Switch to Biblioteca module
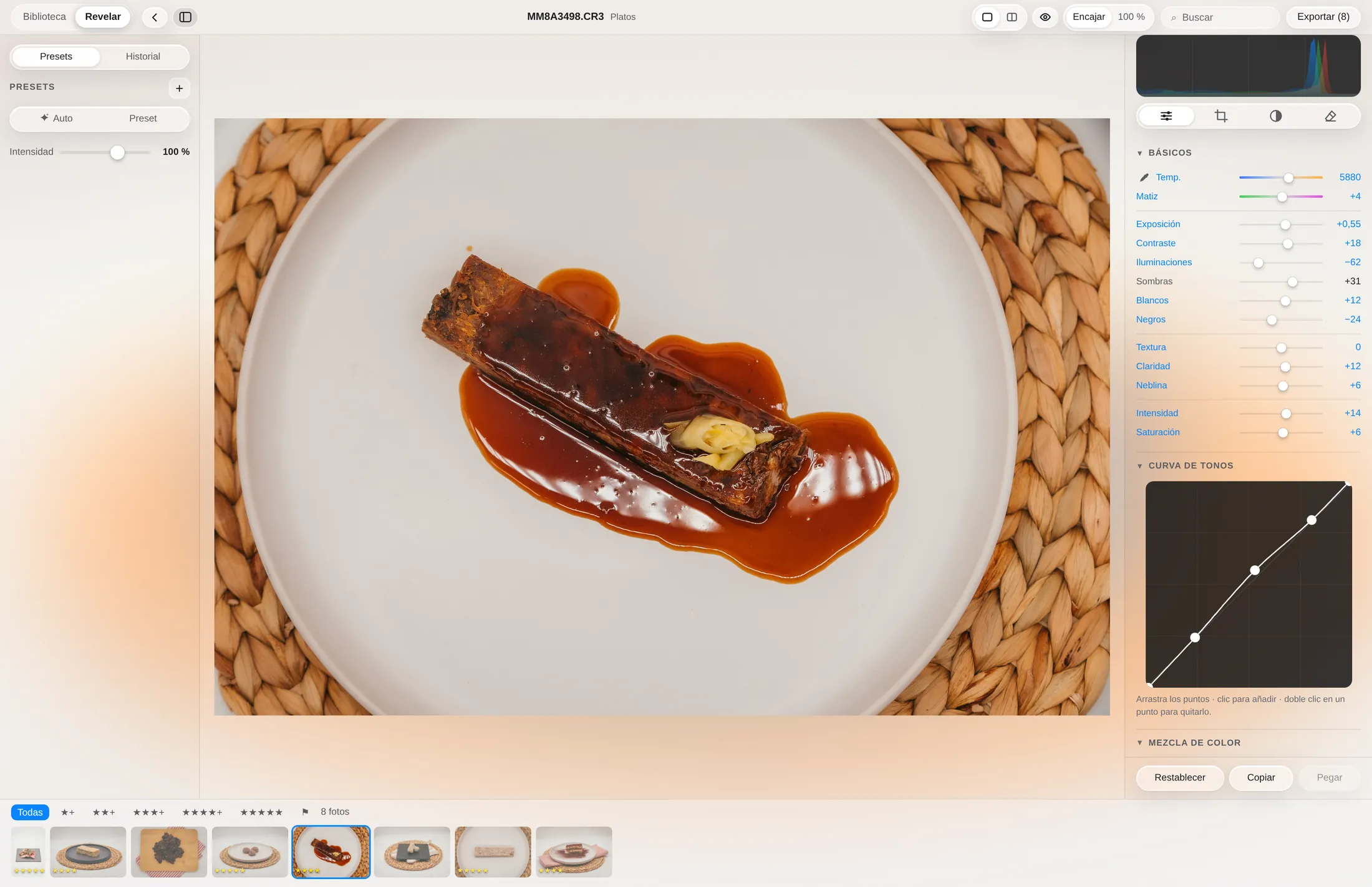This screenshot has width=1372, height=887. pos(44,17)
